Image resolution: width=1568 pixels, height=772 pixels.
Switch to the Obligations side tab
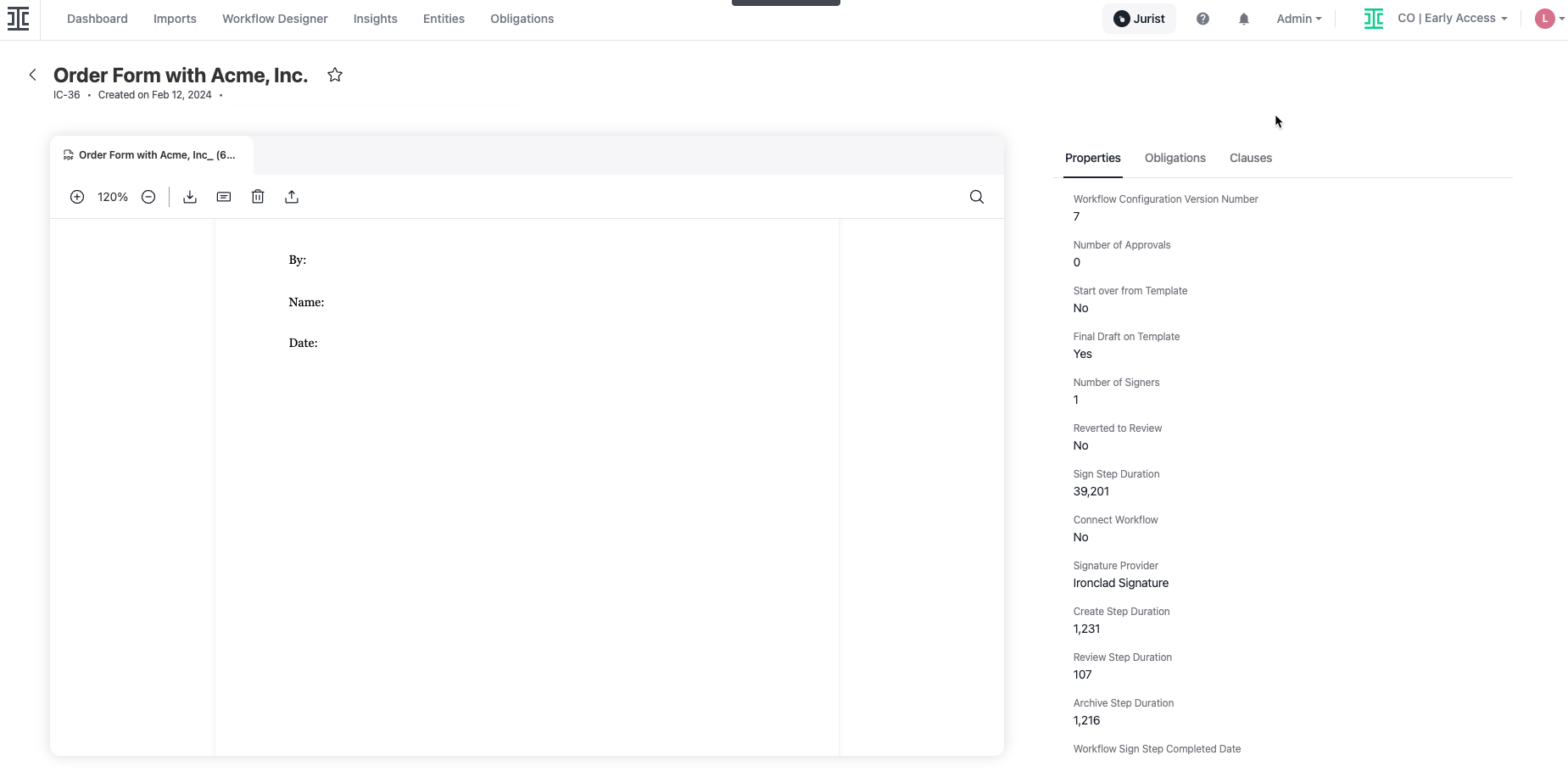(1175, 158)
